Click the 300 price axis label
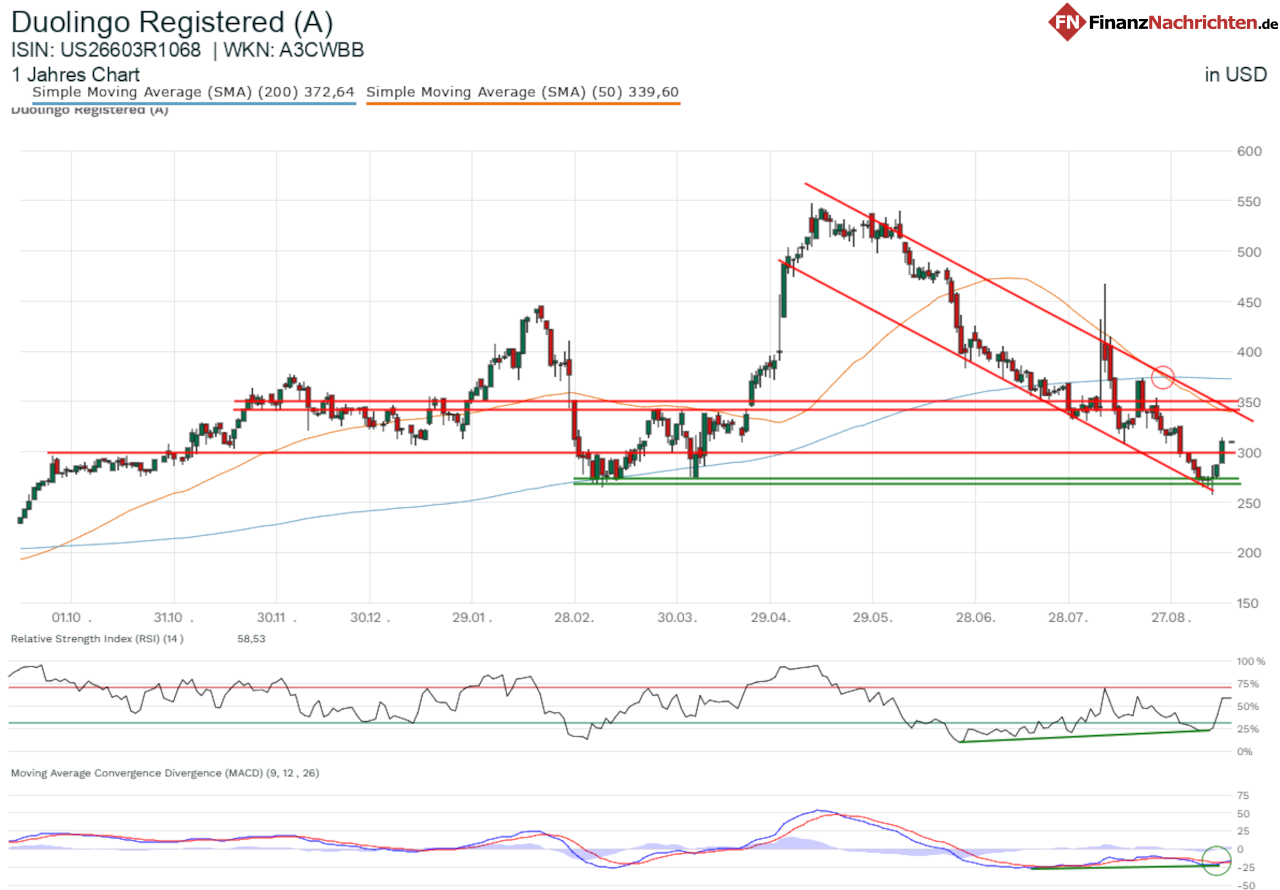The width and height of the screenshot is (1280, 890). 1248,452
